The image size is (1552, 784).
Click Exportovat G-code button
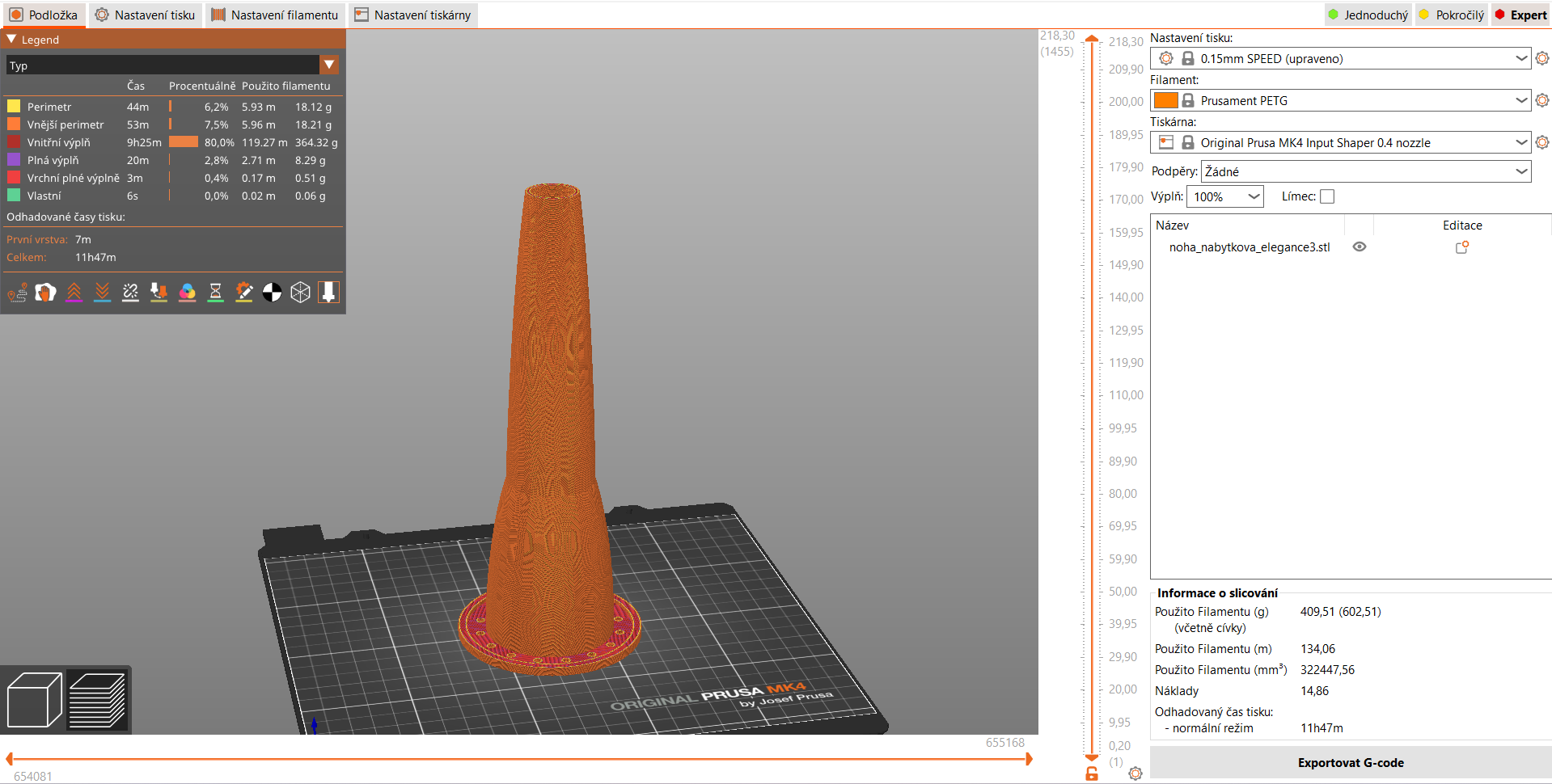pos(1351,763)
